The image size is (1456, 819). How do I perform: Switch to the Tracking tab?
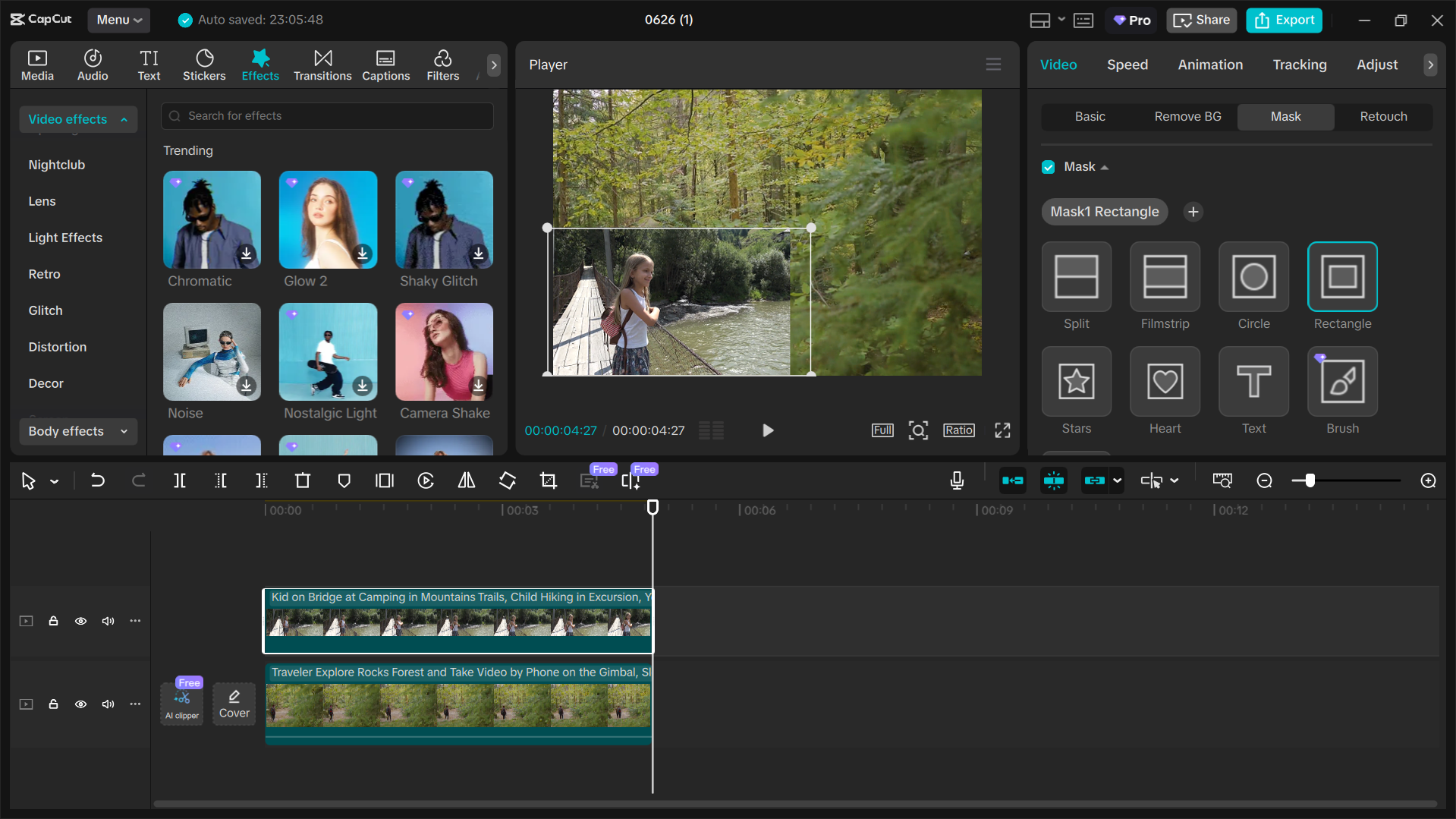click(x=1299, y=65)
